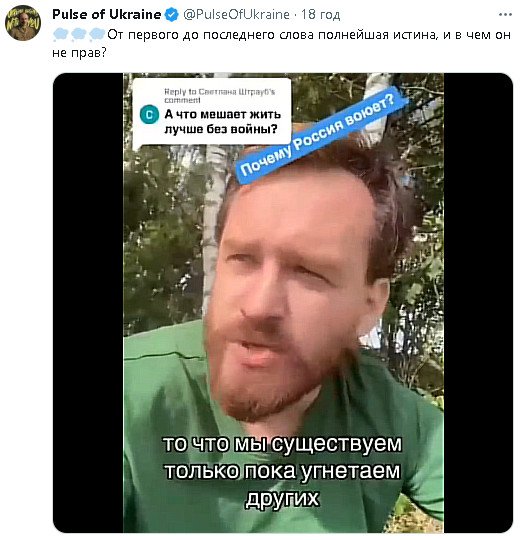521x540 pixels.
Task: Click the tweet's second line не прав?
Action: 79,53
